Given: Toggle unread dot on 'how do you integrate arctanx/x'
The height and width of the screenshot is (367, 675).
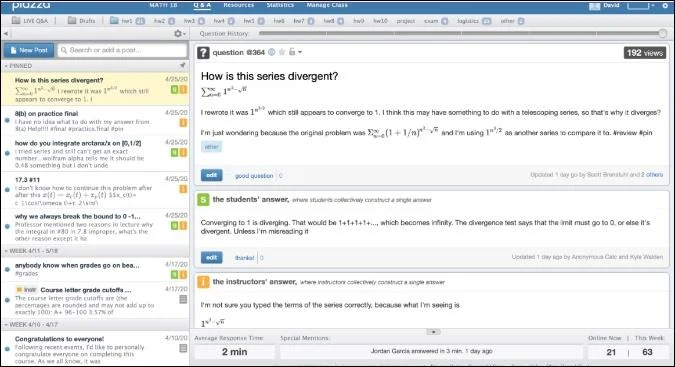Looking at the screenshot, I should coord(7,153).
